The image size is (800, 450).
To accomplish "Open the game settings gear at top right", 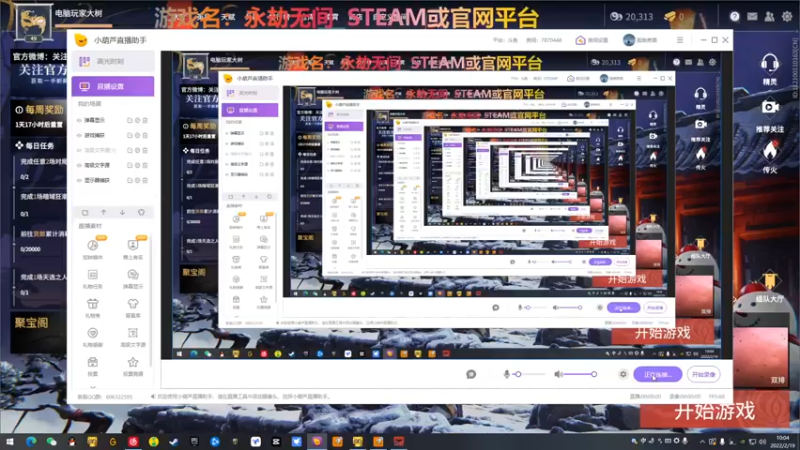I will pyautogui.click(x=787, y=16).
